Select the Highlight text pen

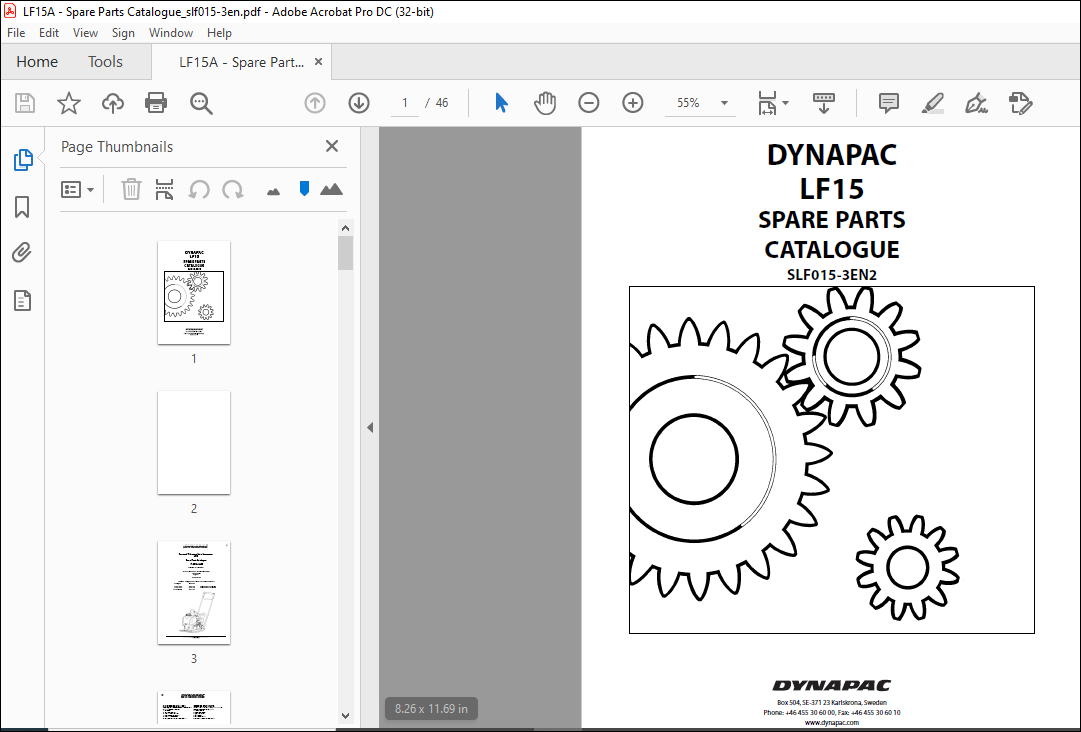[x=932, y=103]
